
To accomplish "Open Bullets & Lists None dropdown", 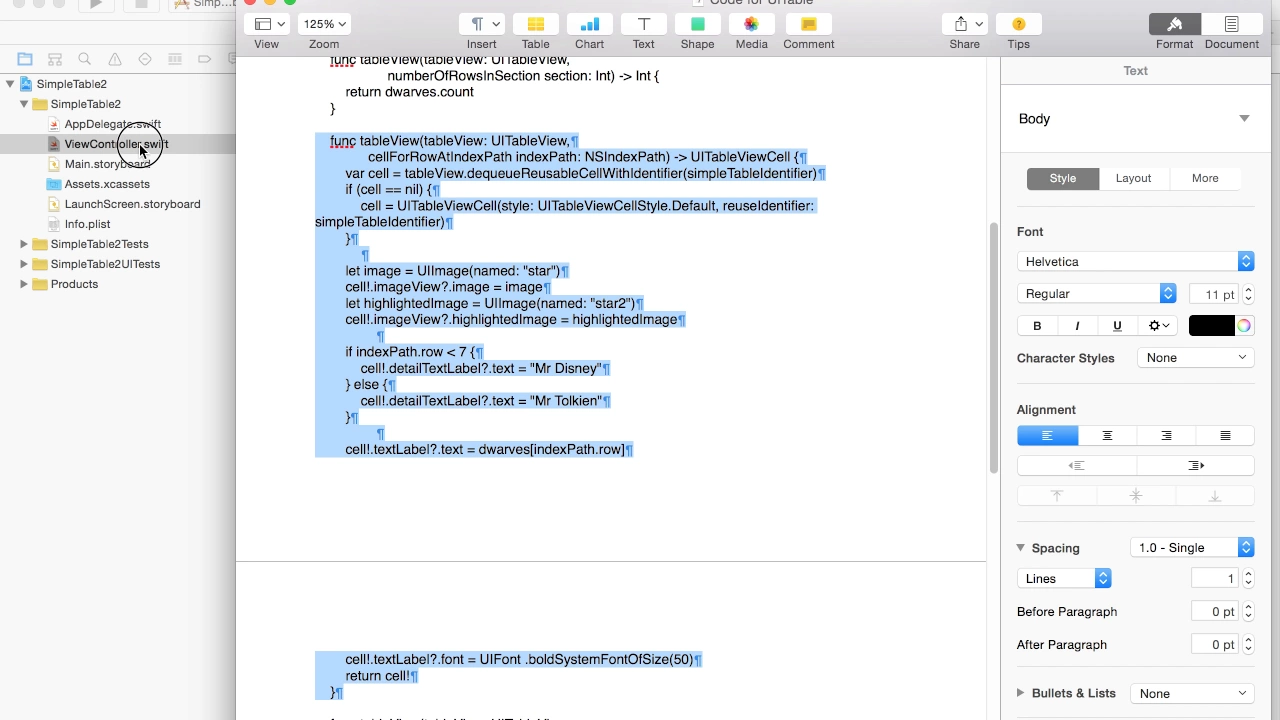I will pyautogui.click(x=1192, y=694).
